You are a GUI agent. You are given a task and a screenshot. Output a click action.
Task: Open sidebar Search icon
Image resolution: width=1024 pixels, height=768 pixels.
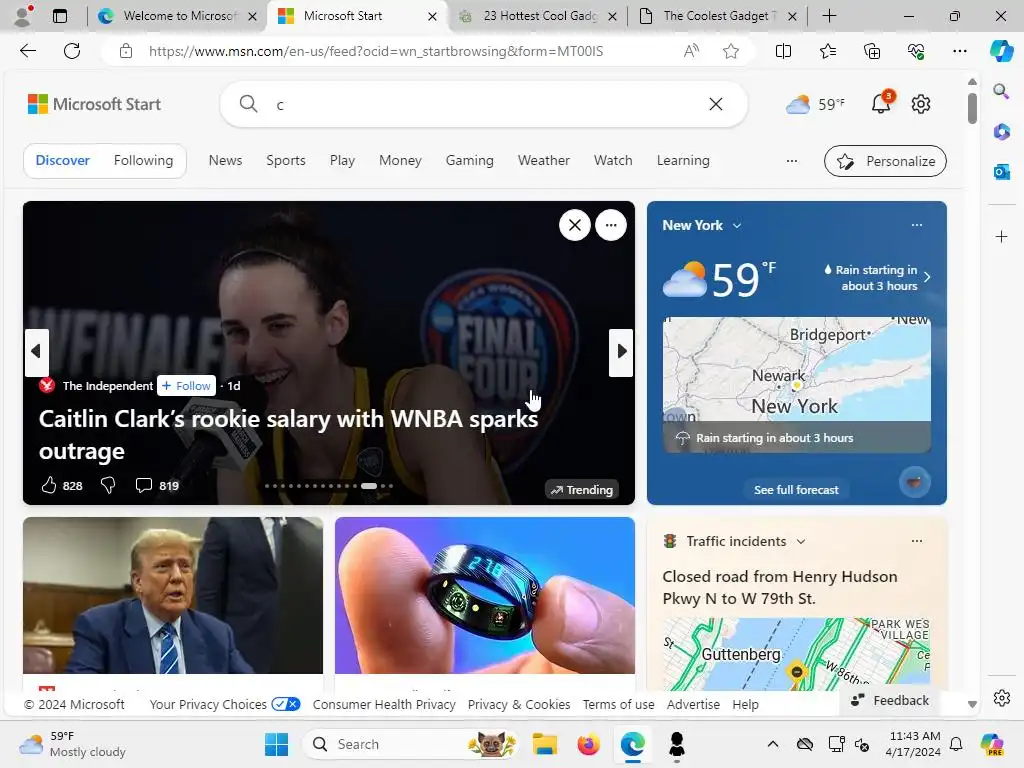click(1001, 91)
